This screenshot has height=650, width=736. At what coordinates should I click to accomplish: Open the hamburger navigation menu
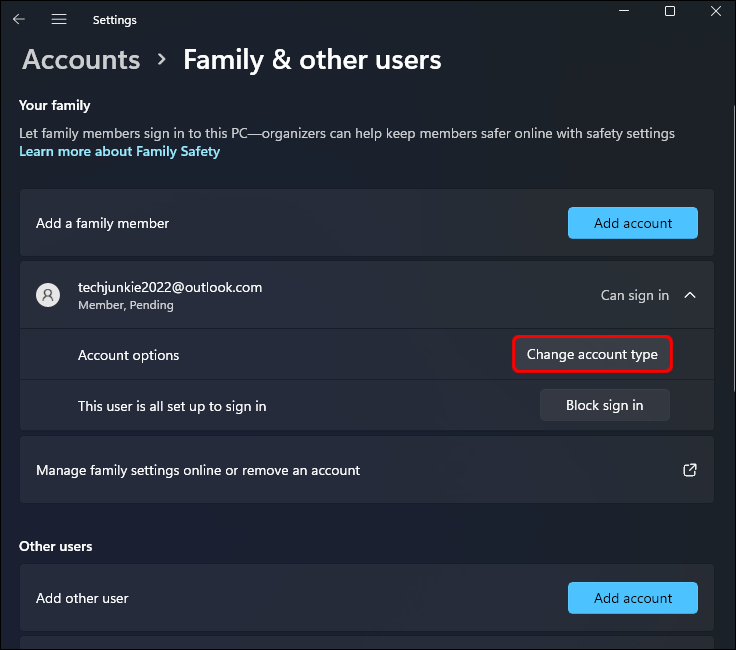(x=59, y=19)
